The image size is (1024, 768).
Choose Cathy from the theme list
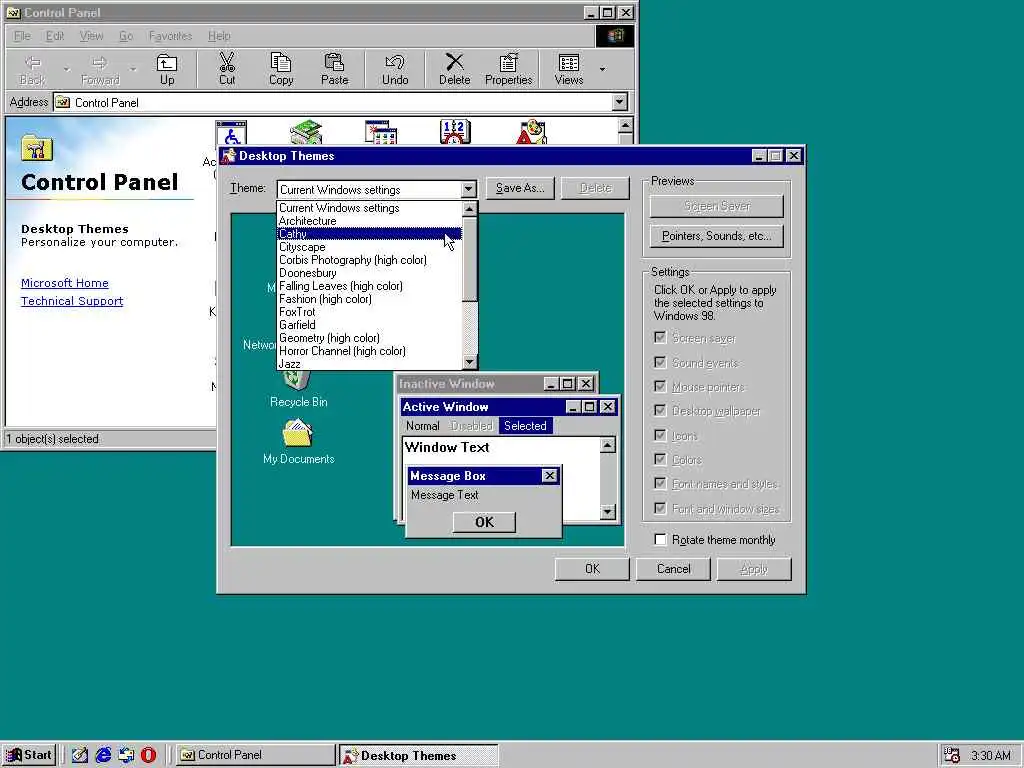click(x=369, y=234)
